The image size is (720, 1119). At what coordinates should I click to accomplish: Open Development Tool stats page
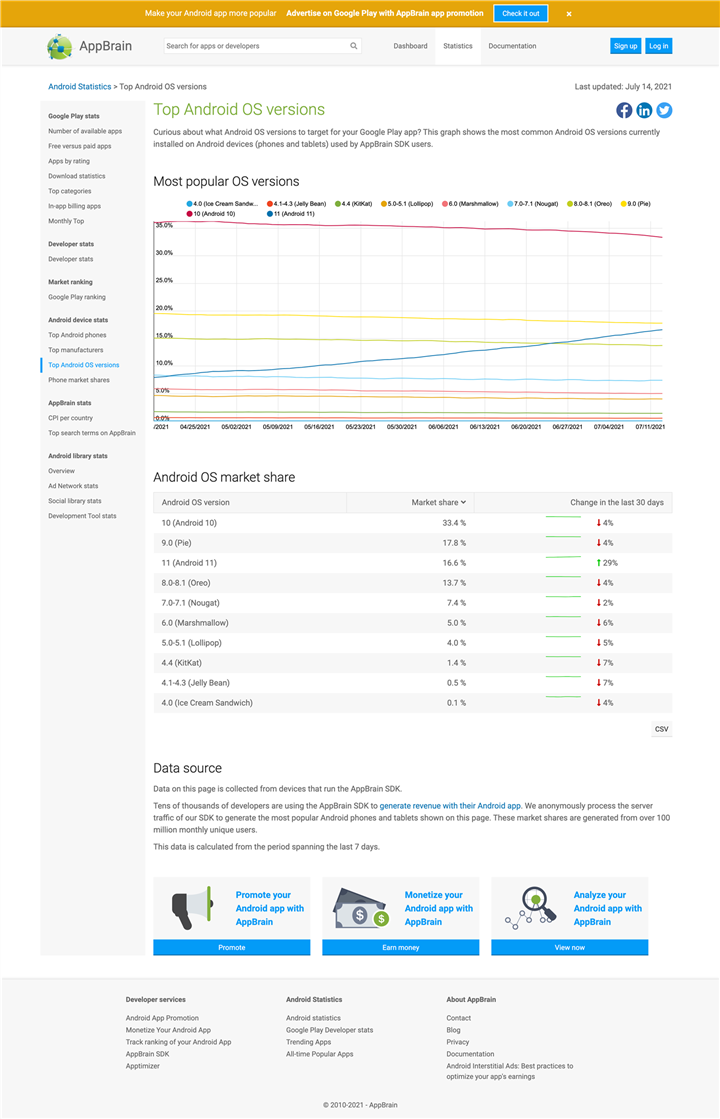coord(82,515)
